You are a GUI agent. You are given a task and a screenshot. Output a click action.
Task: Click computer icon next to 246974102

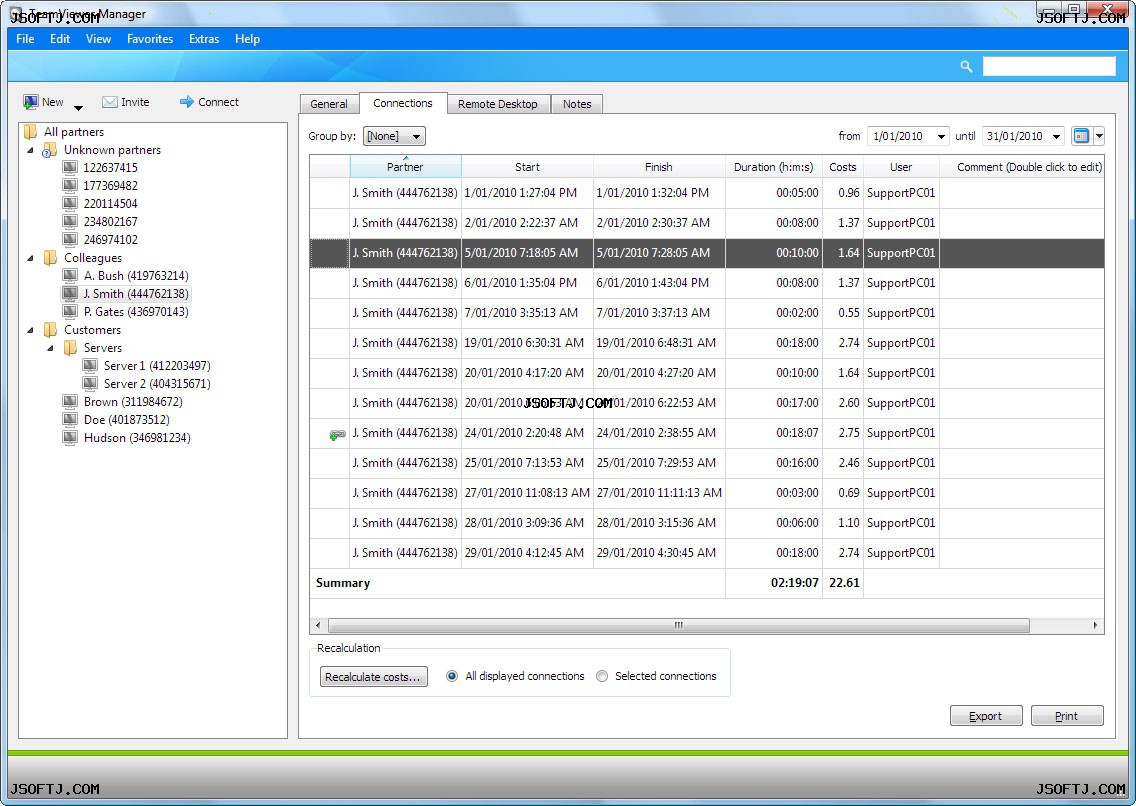point(70,240)
